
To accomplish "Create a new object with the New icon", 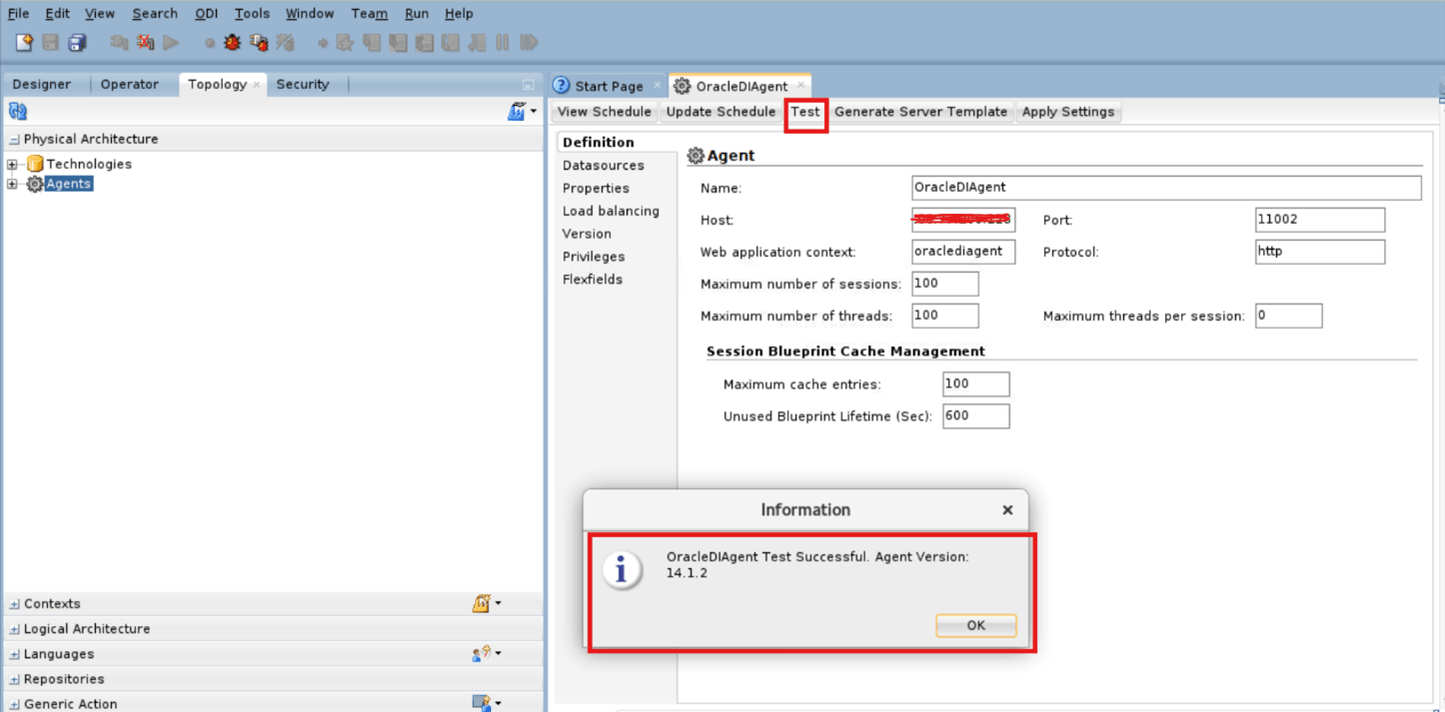I will [22, 42].
